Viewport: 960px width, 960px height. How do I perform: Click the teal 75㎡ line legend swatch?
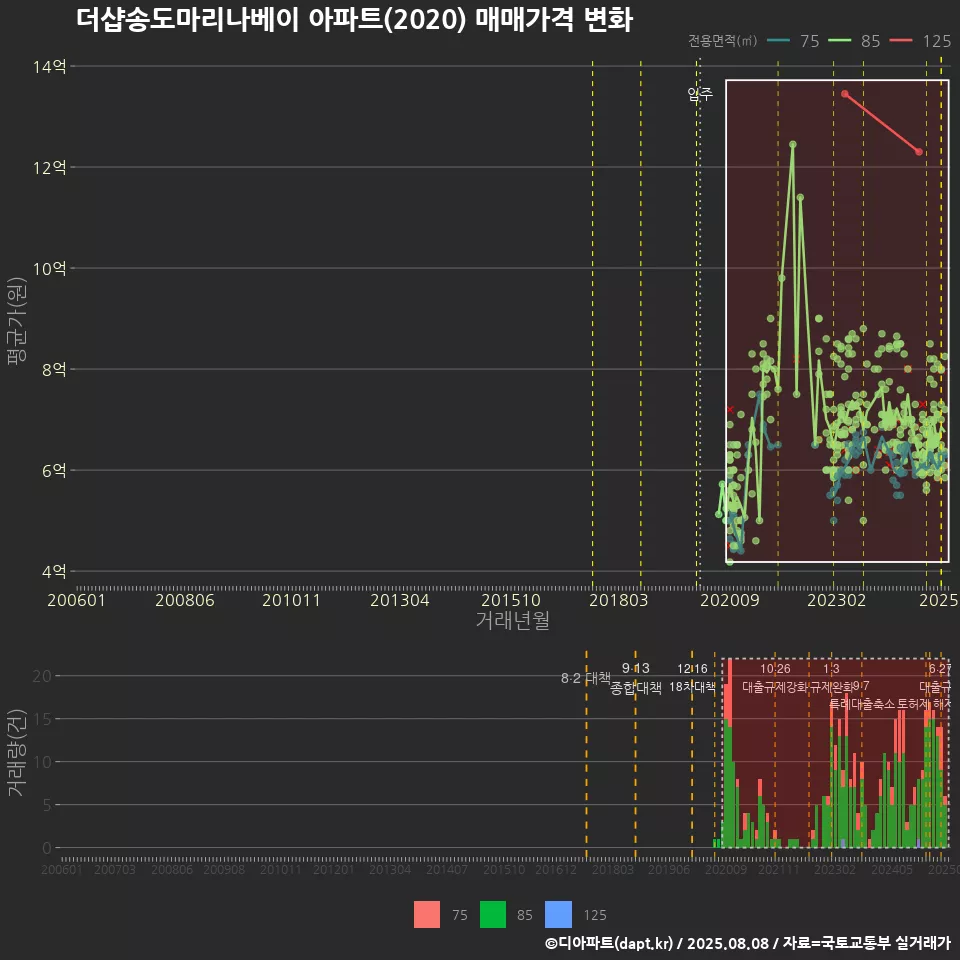(778, 41)
